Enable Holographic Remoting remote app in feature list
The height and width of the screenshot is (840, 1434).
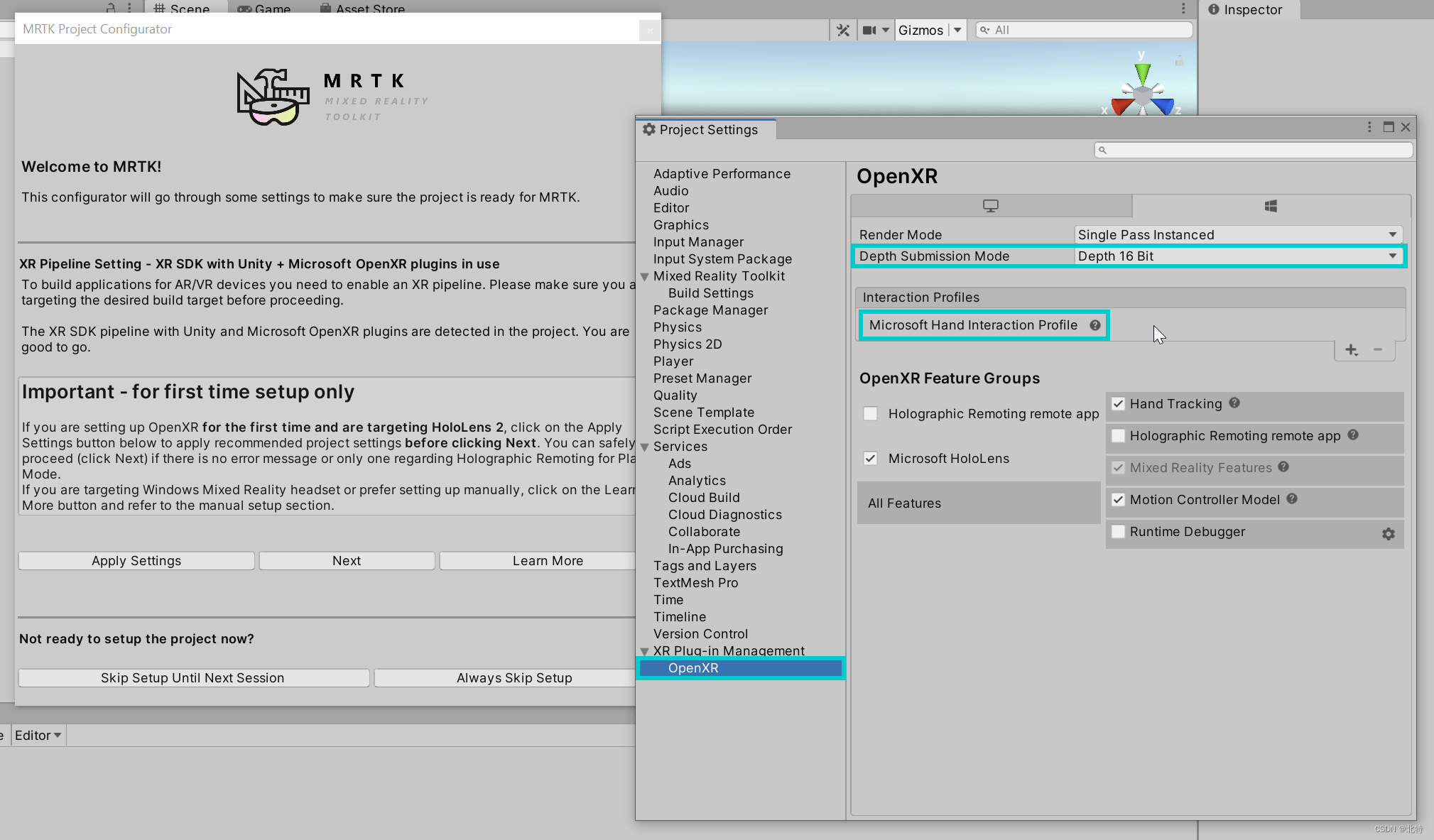[1119, 436]
